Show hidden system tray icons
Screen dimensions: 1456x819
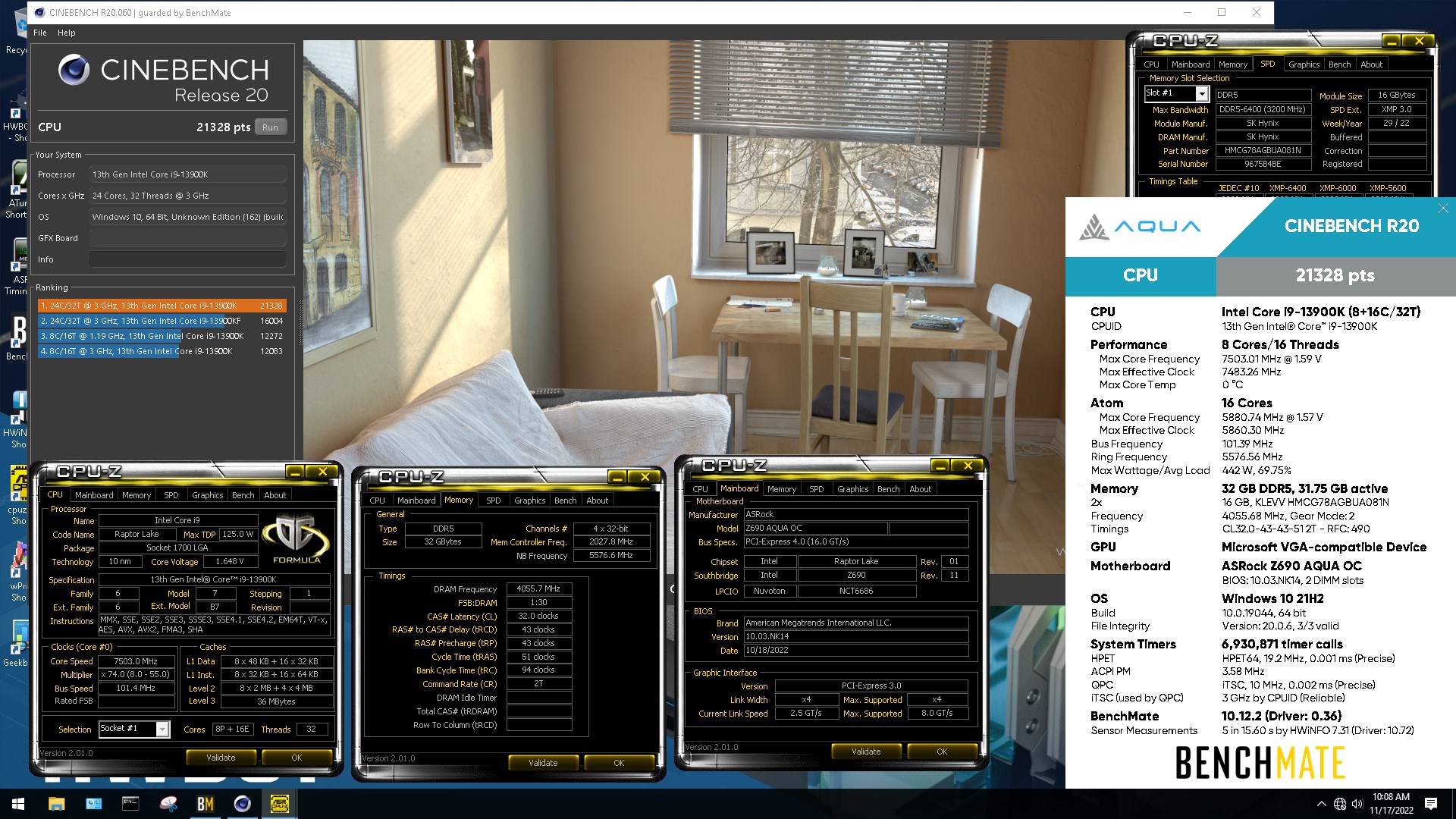pos(1321,804)
